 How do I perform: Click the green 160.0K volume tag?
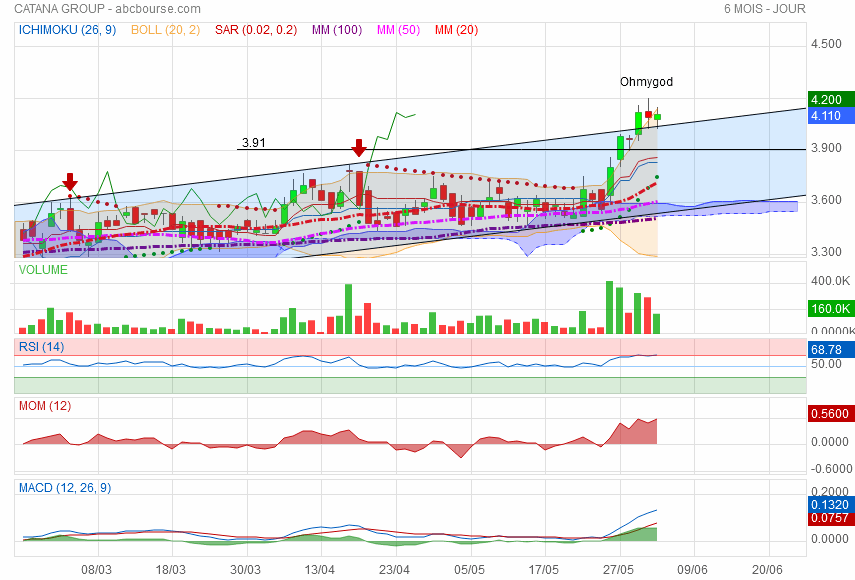tap(830, 309)
